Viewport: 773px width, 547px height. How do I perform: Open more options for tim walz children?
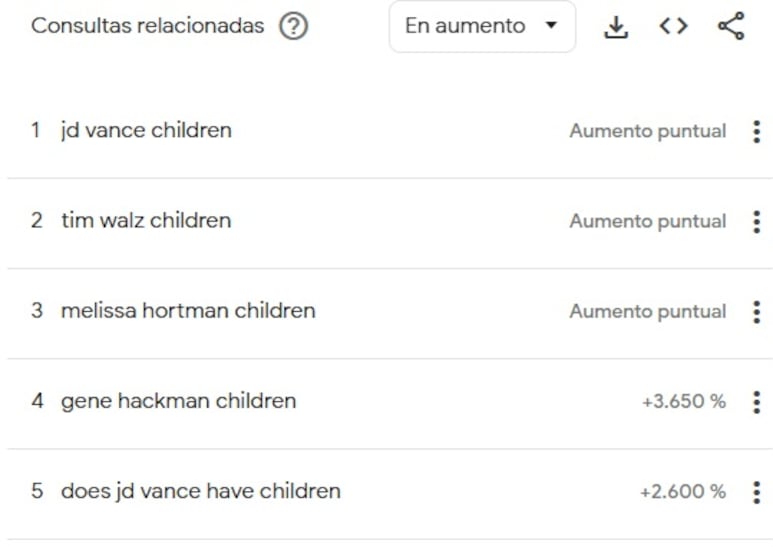pyautogui.click(x=757, y=222)
